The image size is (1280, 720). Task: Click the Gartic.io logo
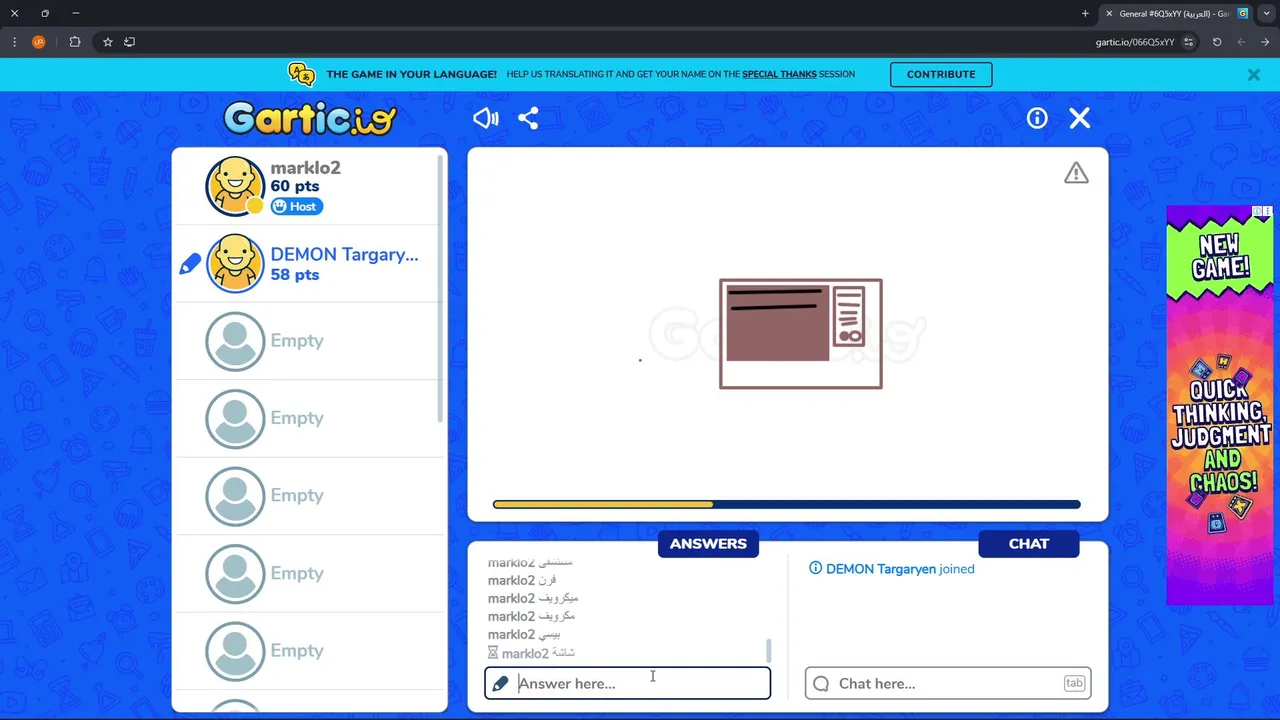tap(310, 118)
